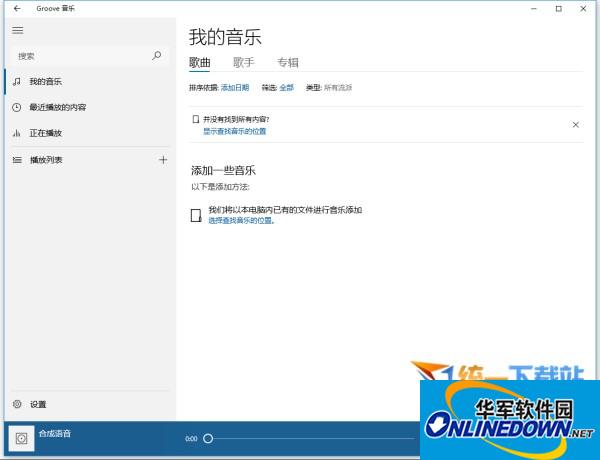Image resolution: width=600 pixels, height=460 pixels.
Task: Add a new playlist with plus icon
Action: (x=163, y=160)
